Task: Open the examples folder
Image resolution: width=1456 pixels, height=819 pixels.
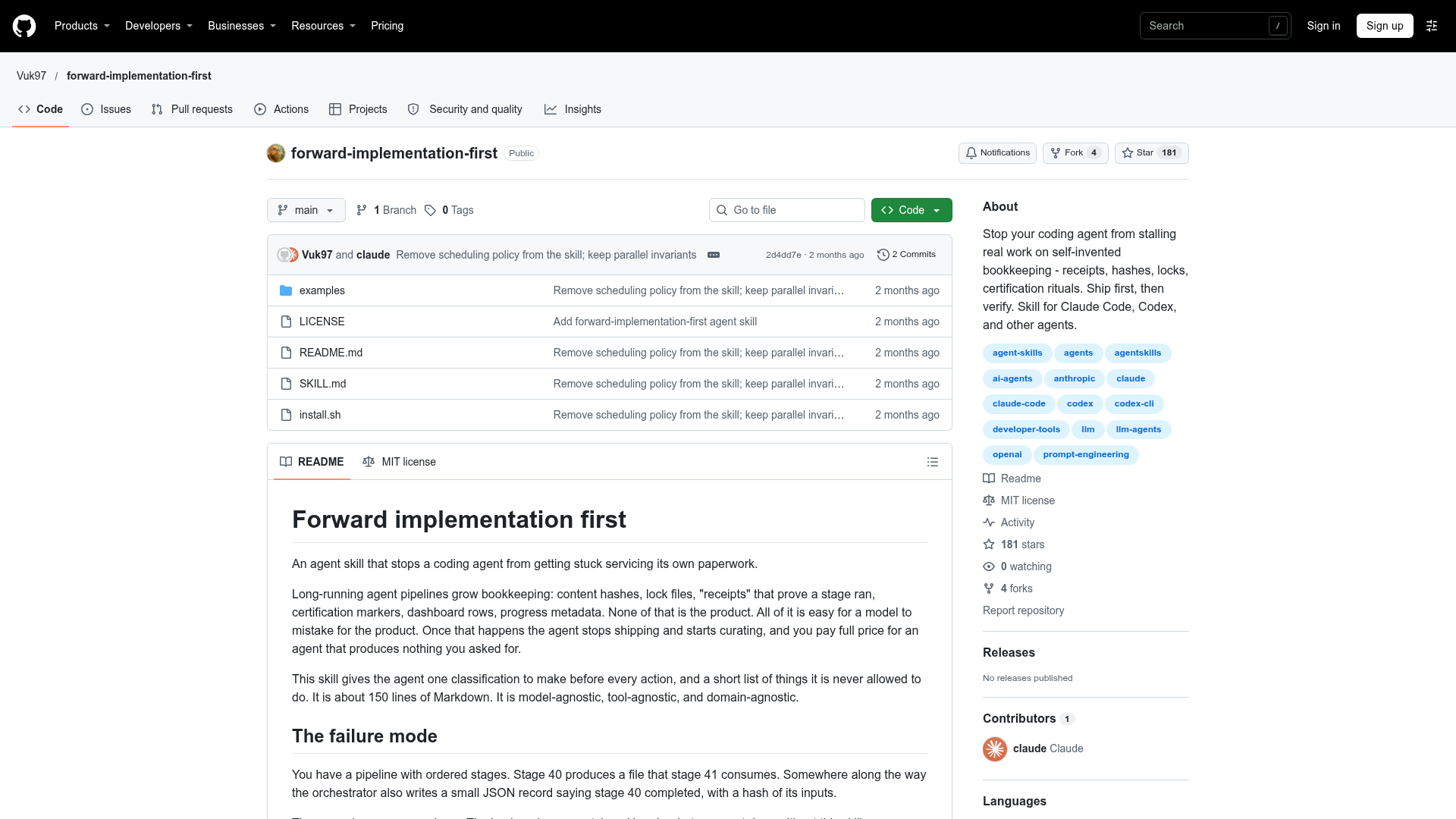Action: [x=322, y=290]
